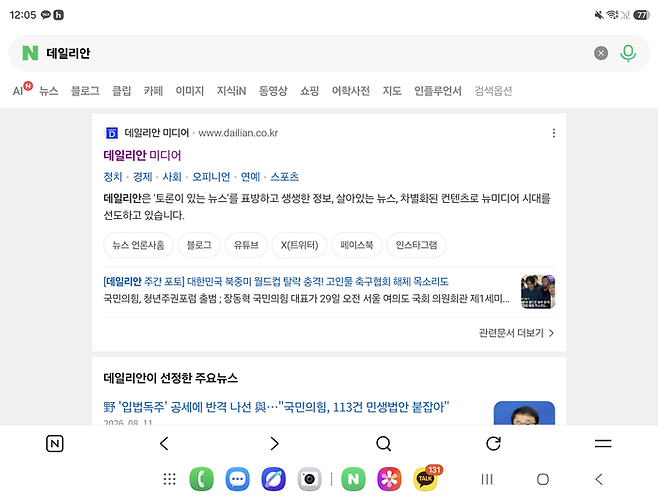Open 검색옵션 search options
The height and width of the screenshot is (496, 658).
(x=493, y=91)
